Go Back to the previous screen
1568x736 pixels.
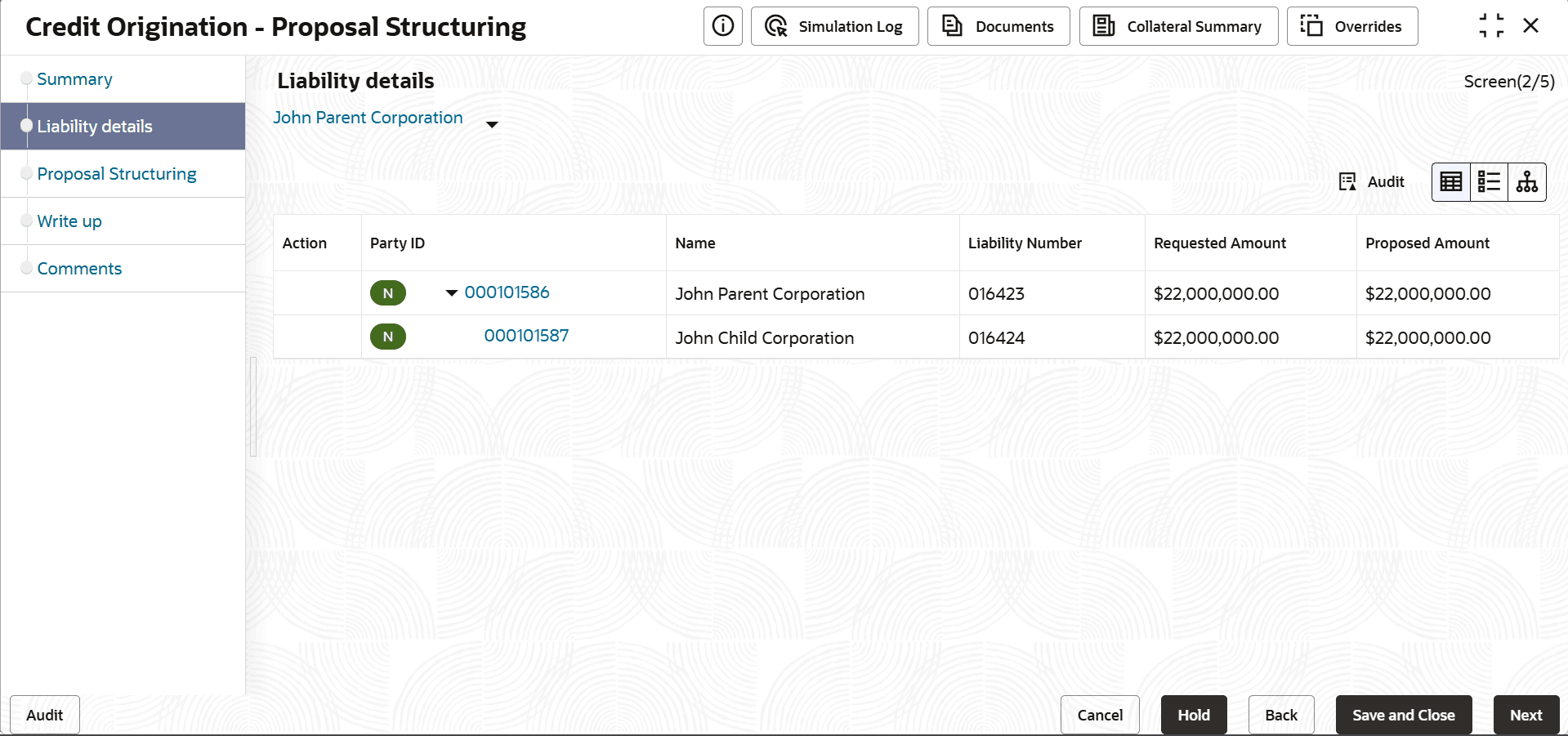point(1281,715)
